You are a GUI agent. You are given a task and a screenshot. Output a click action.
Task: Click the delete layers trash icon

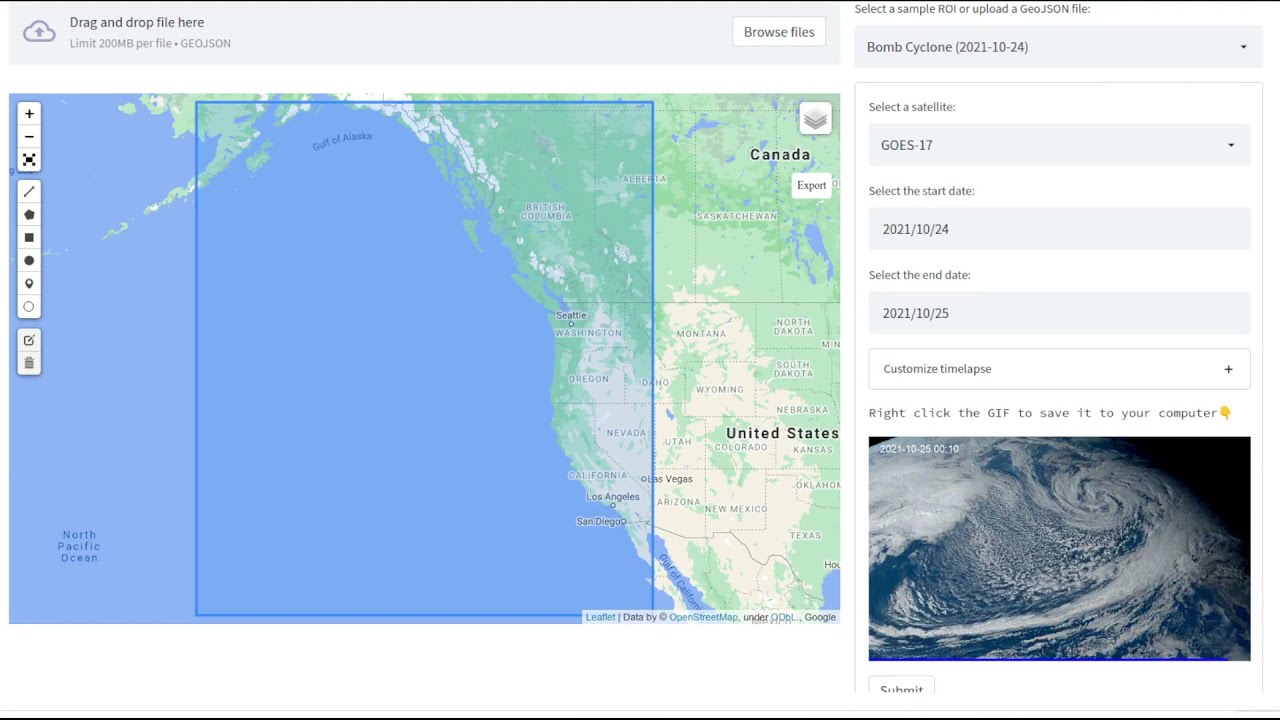(29, 363)
